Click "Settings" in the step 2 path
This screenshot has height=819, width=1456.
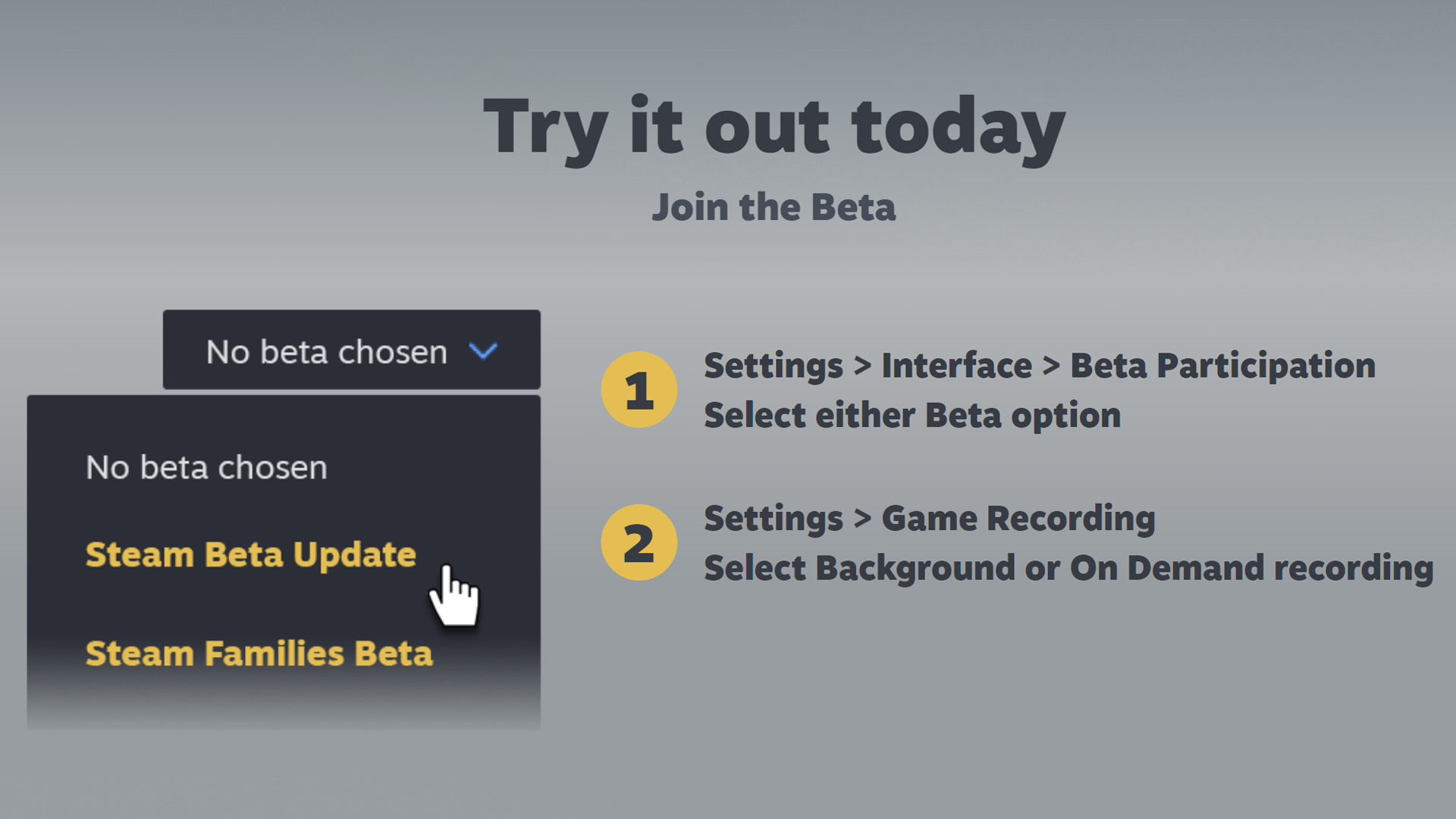tap(773, 519)
